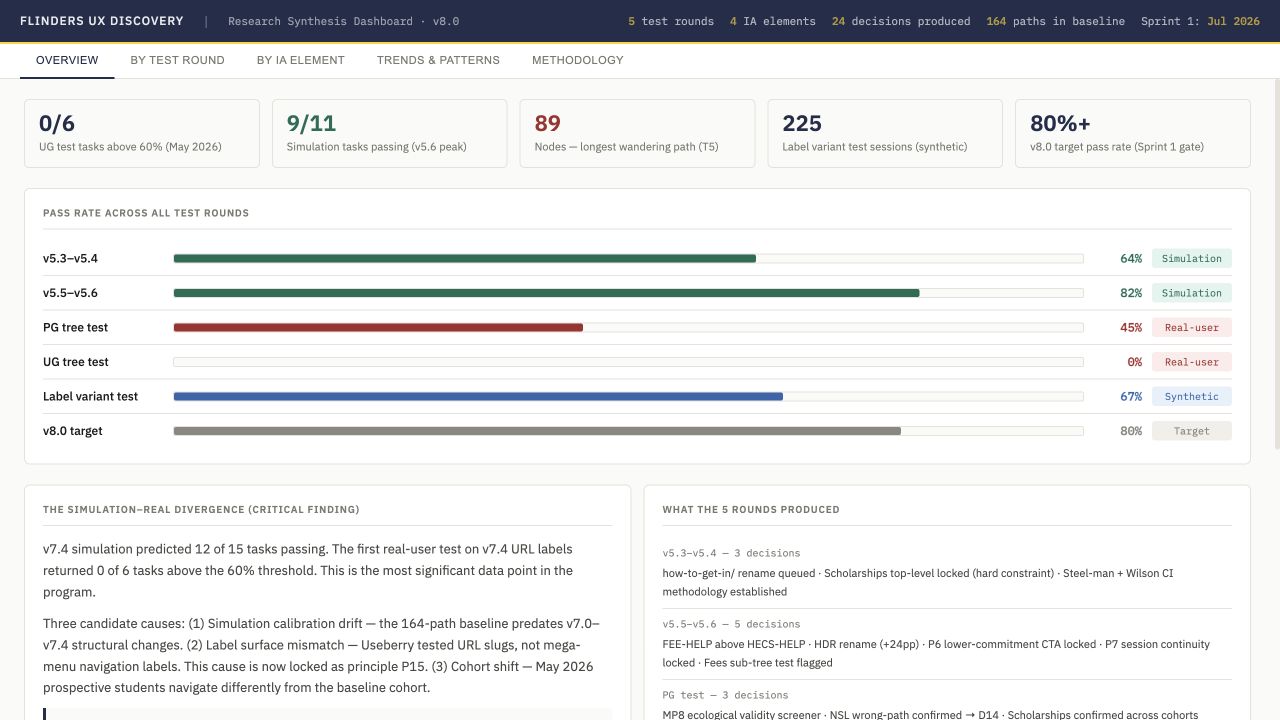The width and height of the screenshot is (1280, 720).
Task: Click the Simulation tag on v5.5–v5.6 row
Action: [1192, 293]
